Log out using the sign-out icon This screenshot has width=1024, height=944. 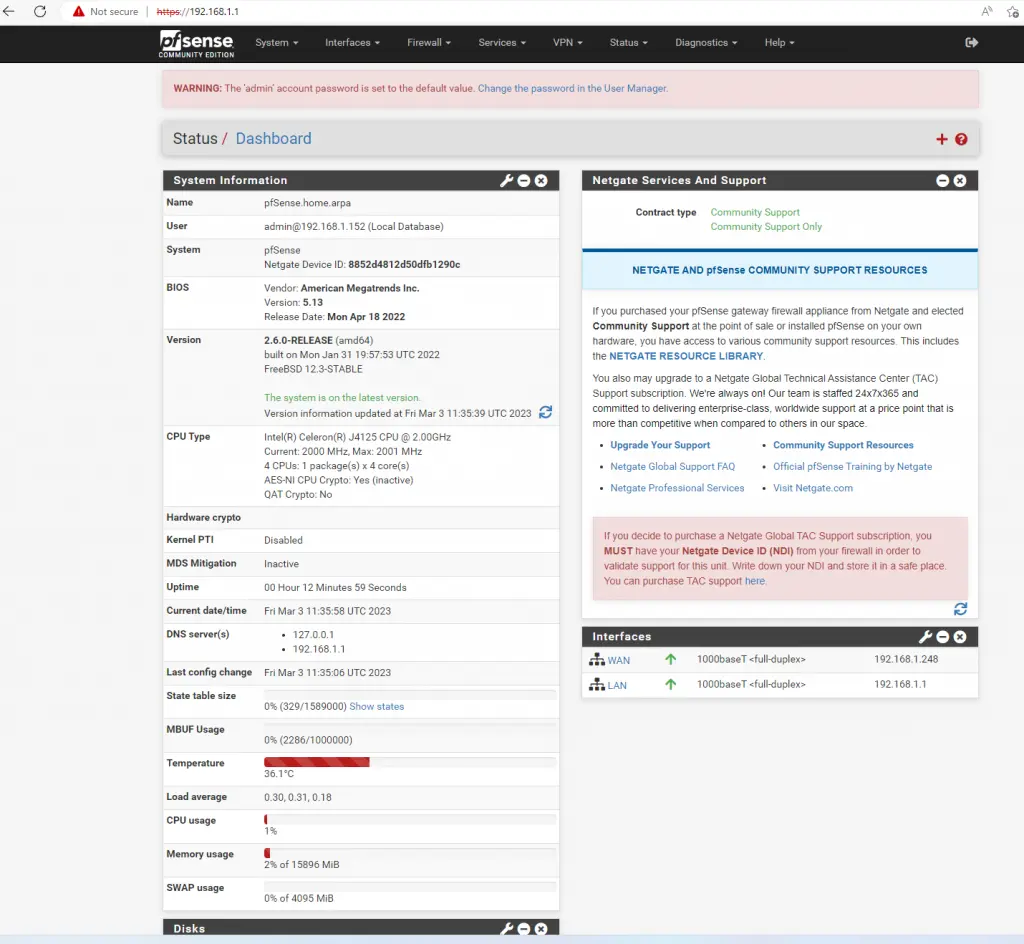coord(972,42)
